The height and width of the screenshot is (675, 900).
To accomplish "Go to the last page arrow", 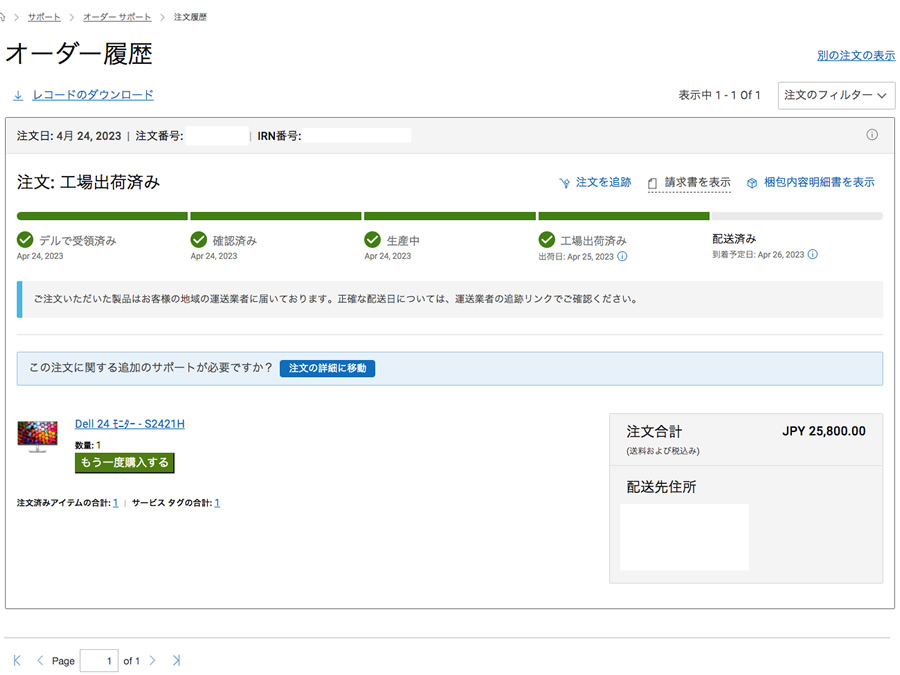I will (176, 661).
